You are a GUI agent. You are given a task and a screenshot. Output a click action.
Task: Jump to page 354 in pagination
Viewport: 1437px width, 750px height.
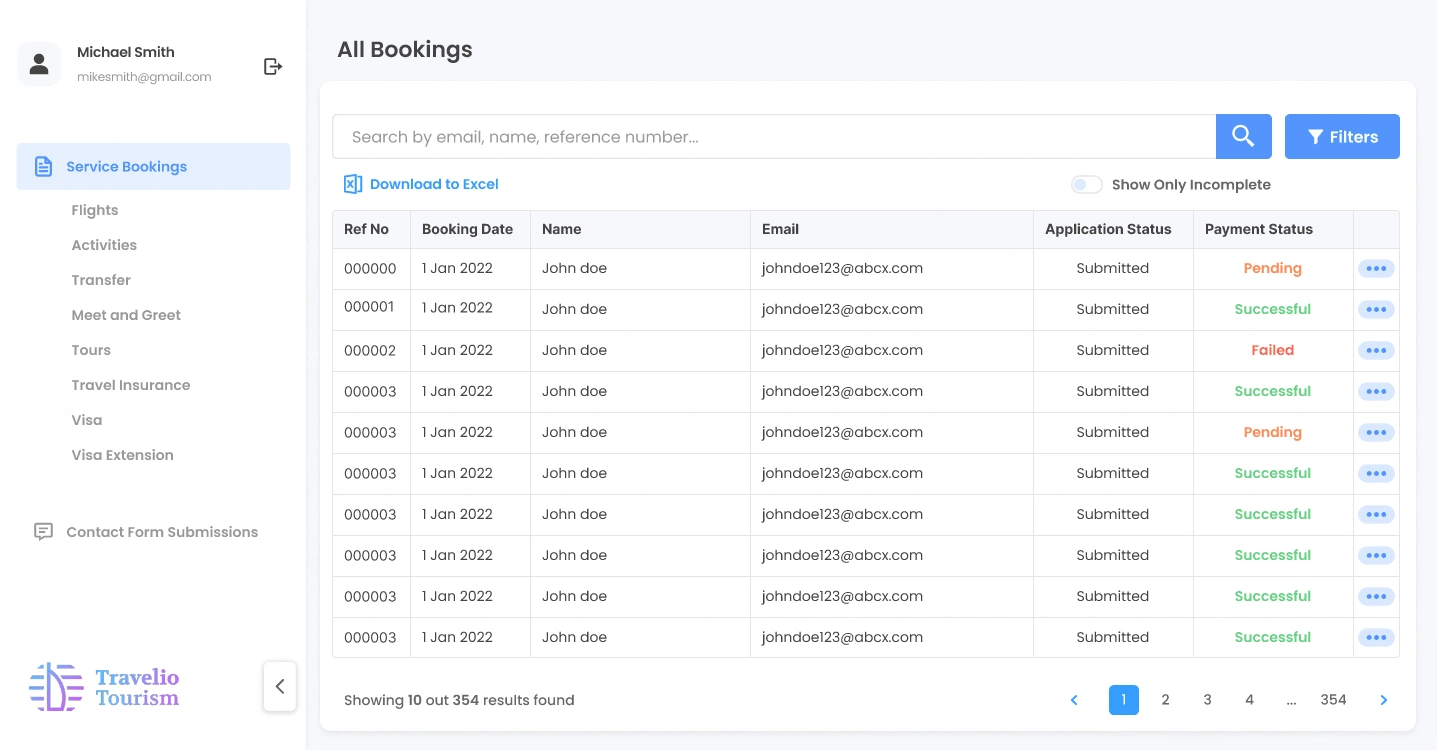point(1333,700)
